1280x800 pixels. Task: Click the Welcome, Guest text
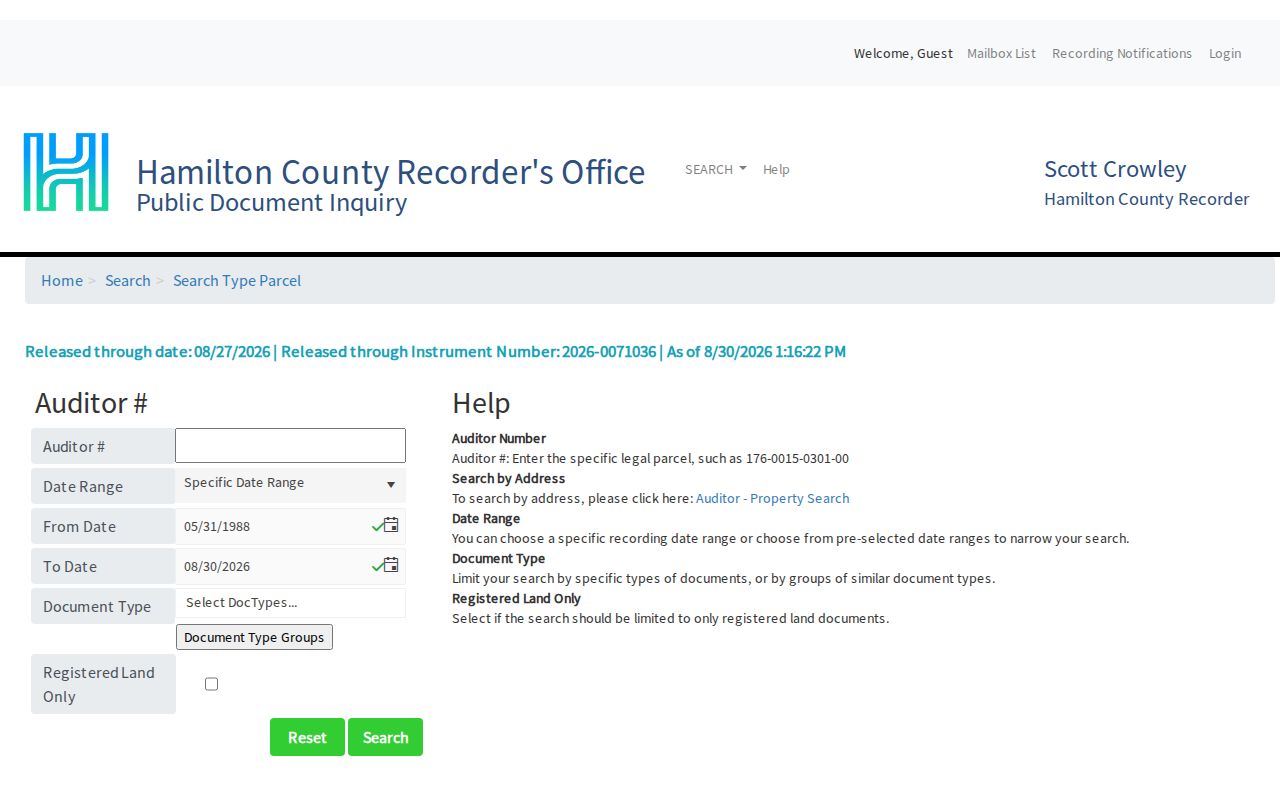coord(903,53)
